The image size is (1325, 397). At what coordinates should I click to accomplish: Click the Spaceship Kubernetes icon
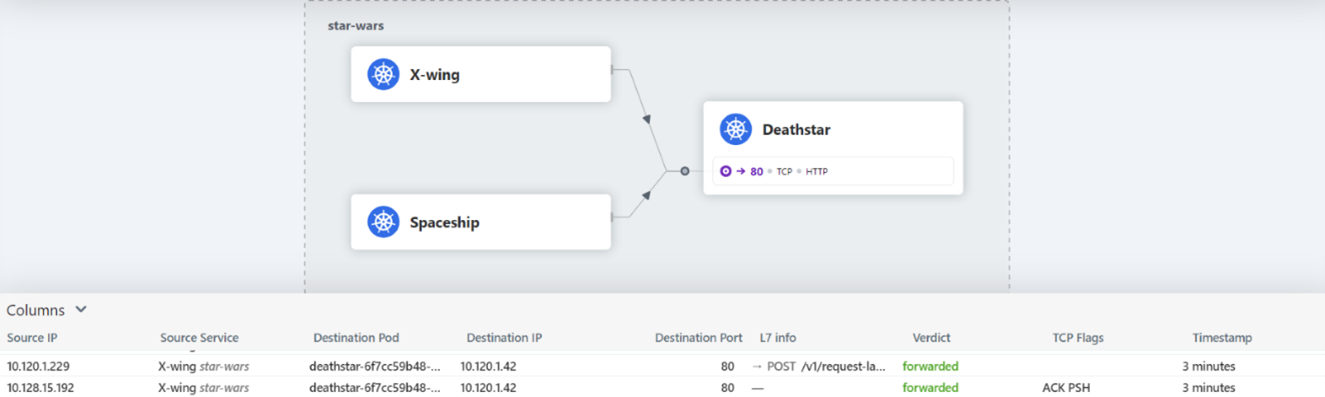pyautogui.click(x=383, y=222)
